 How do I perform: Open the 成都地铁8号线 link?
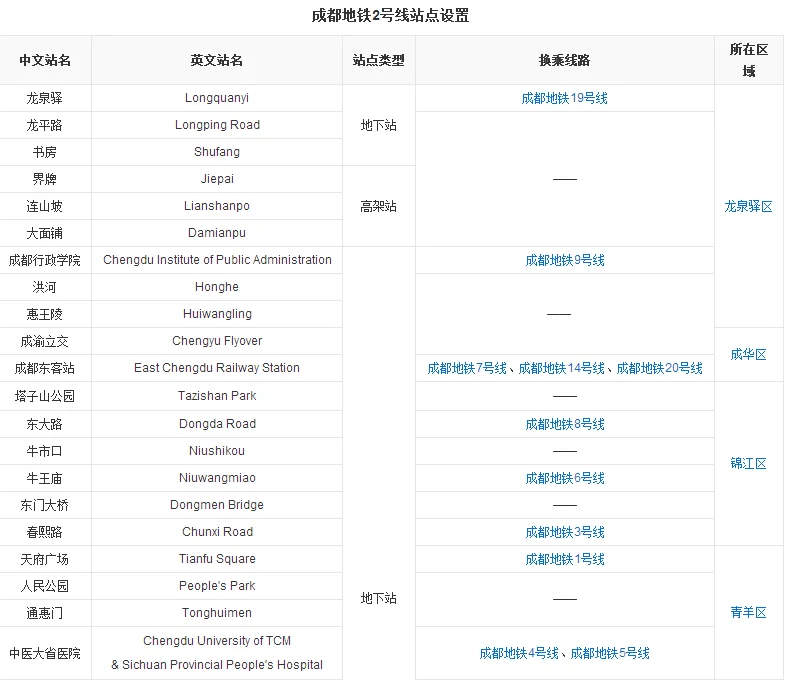click(x=565, y=424)
